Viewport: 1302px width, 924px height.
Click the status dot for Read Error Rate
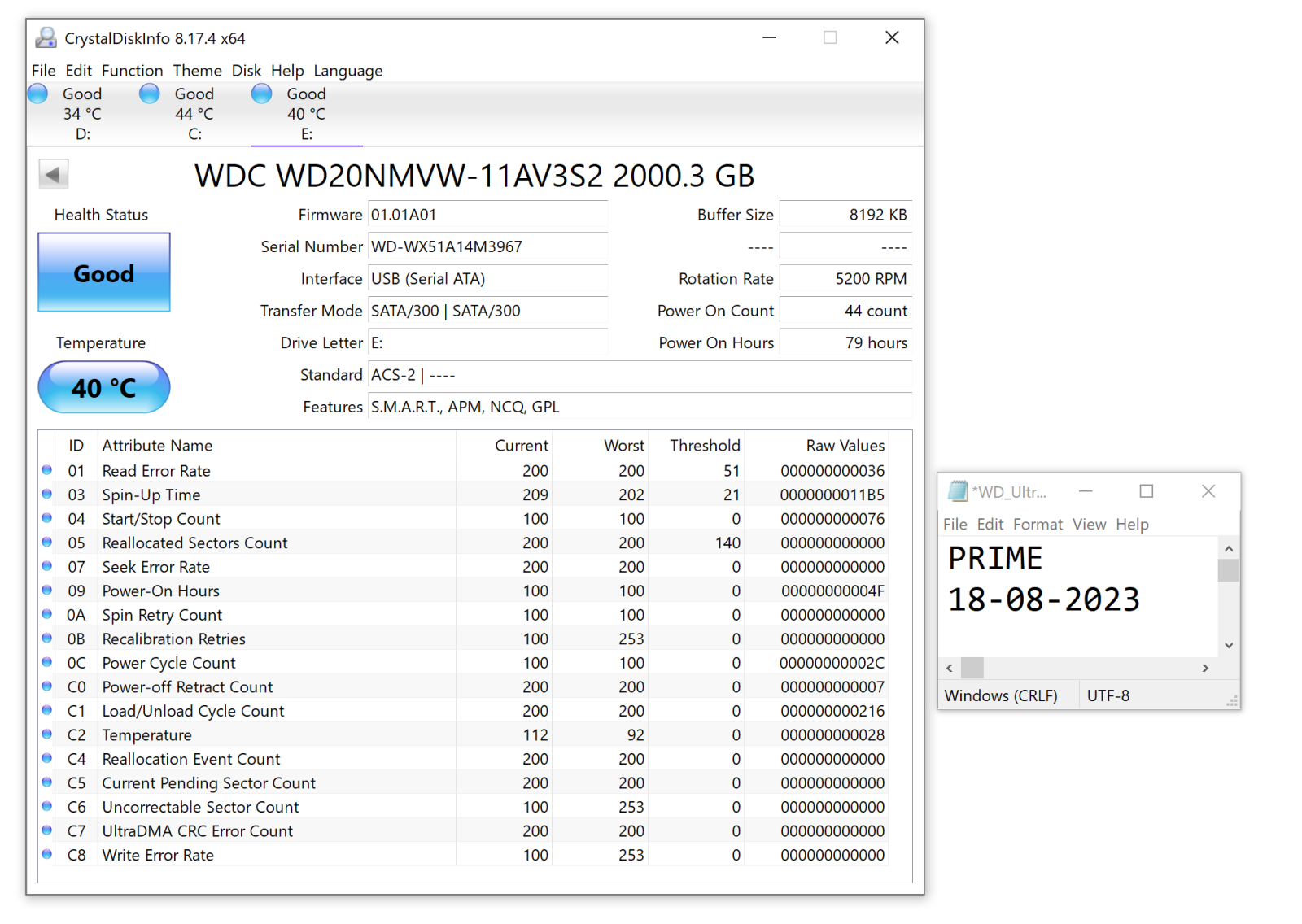[47, 470]
